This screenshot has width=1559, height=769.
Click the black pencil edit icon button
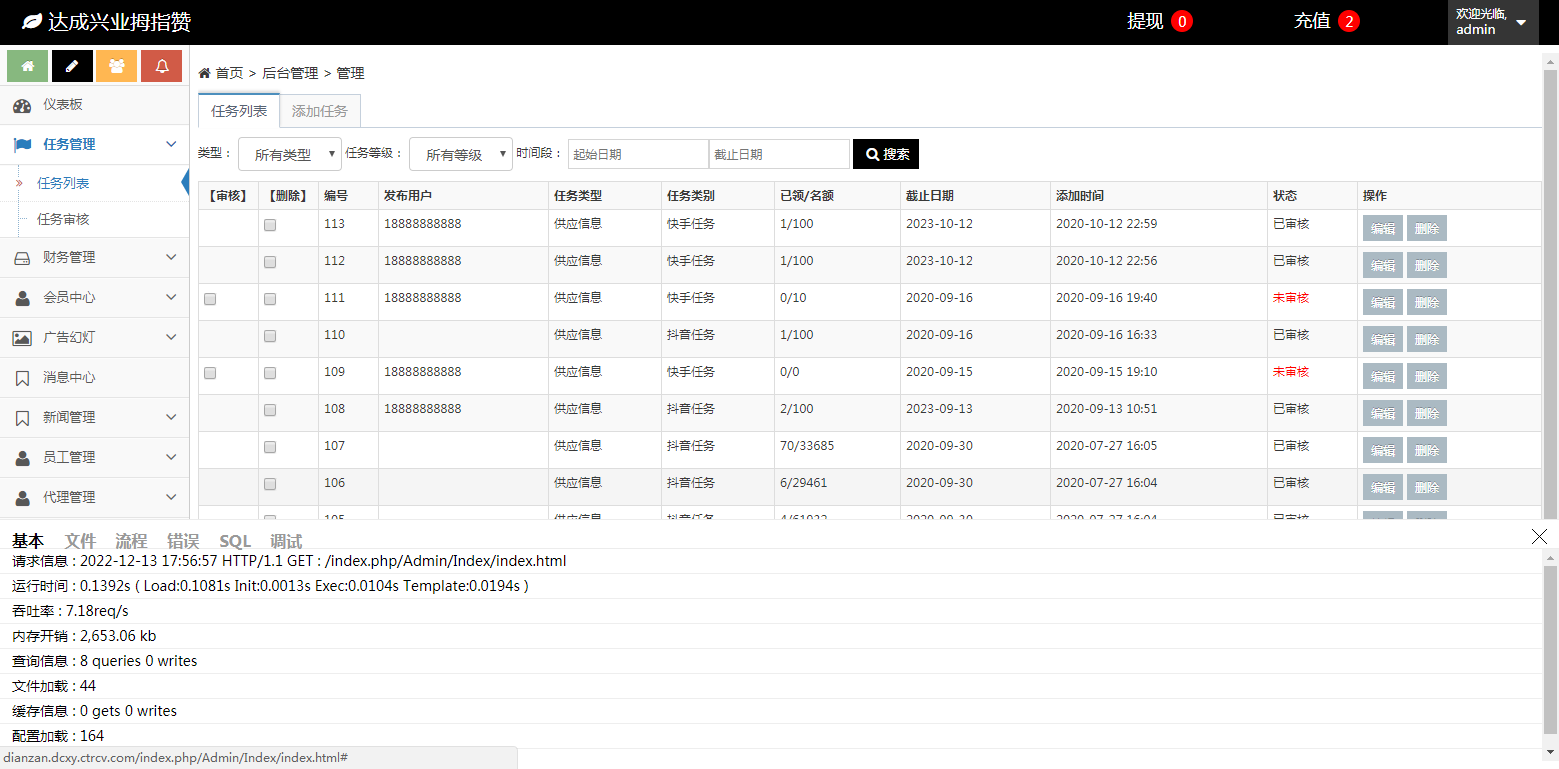click(72, 66)
